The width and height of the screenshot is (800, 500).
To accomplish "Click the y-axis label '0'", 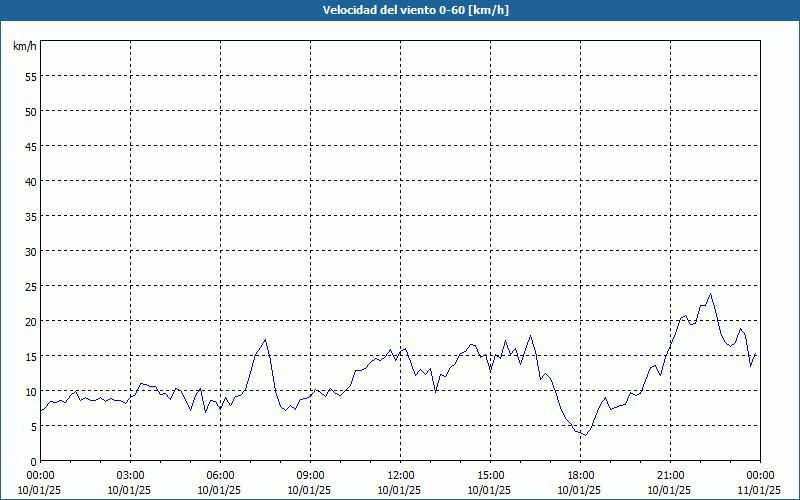I will pos(34,462).
